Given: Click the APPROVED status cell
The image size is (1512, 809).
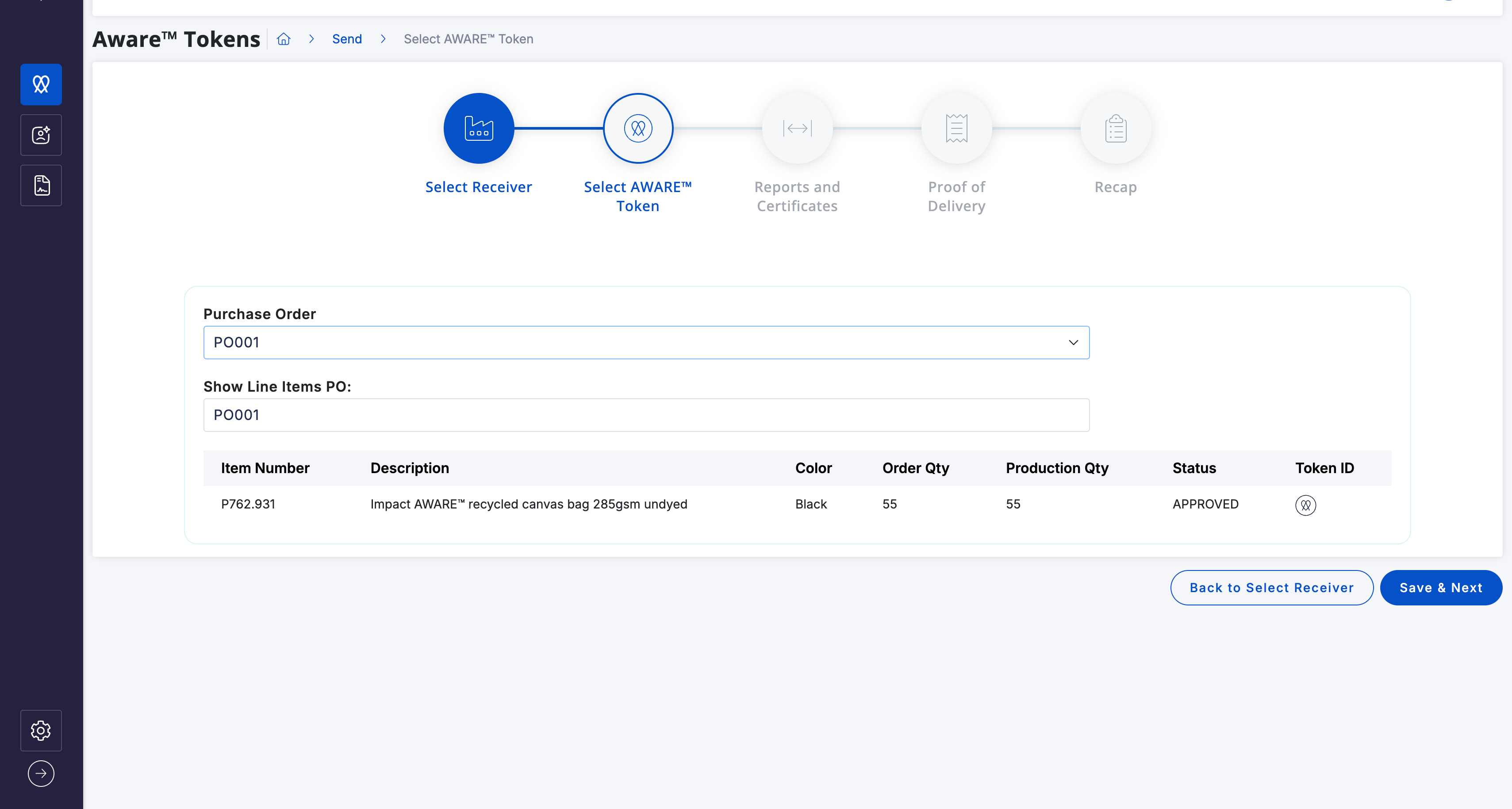Looking at the screenshot, I should pyautogui.click(x=1205, y=505).
